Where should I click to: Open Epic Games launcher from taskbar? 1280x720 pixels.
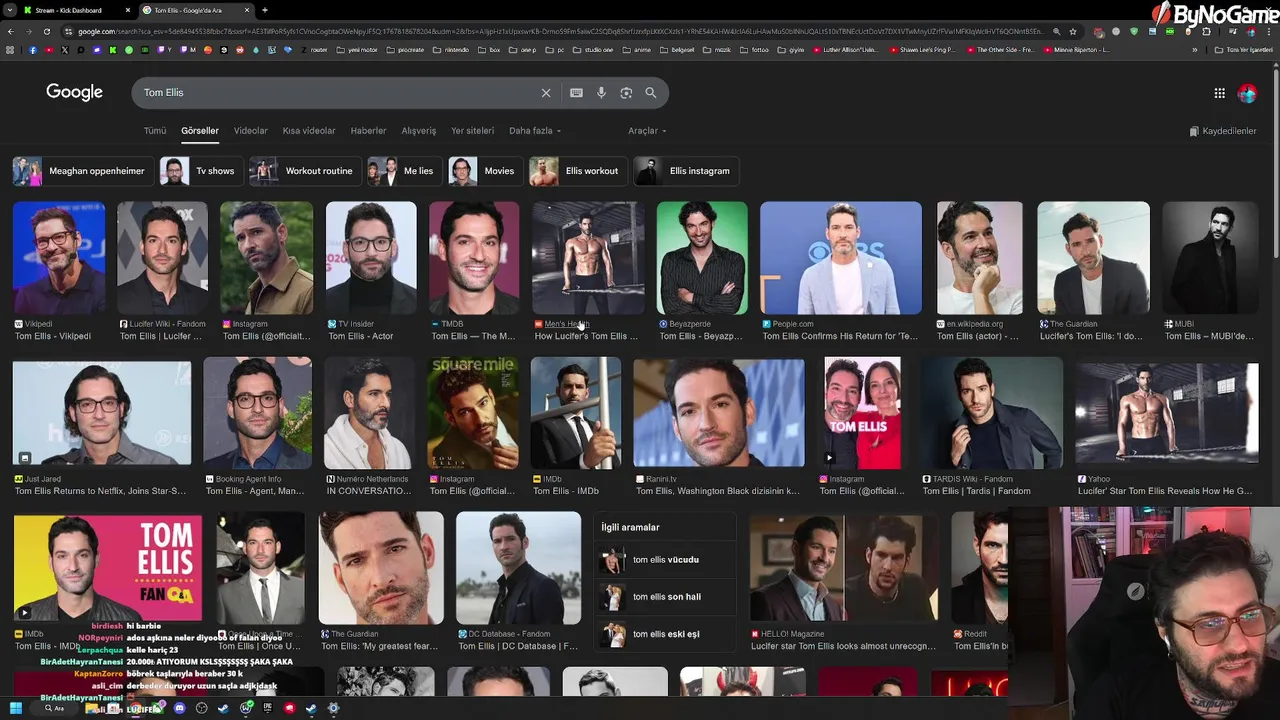click(267, 708)
